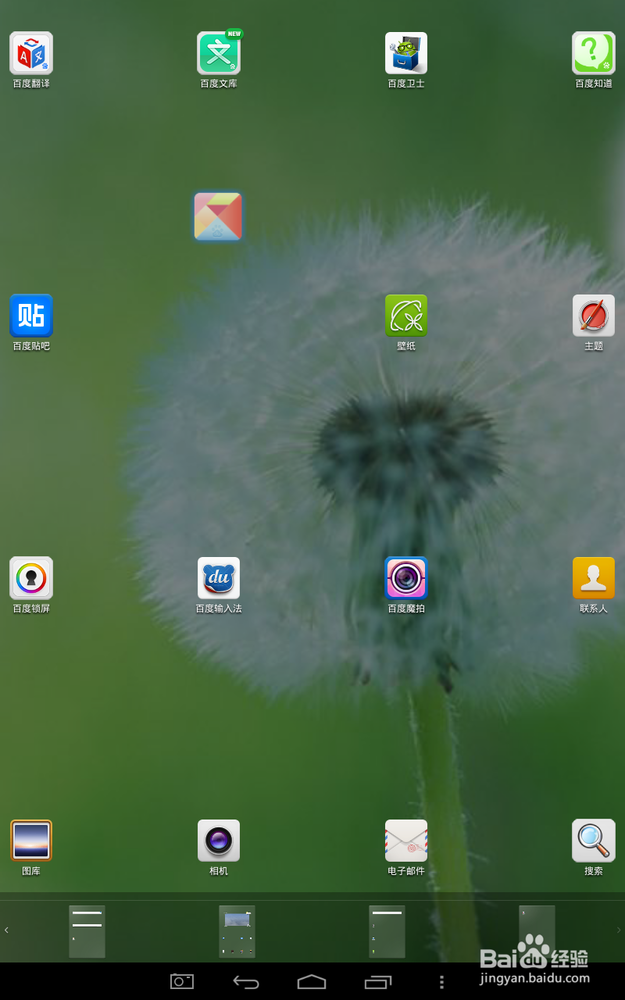Open the 百度贴吧 app

click(x=31, y=316)
